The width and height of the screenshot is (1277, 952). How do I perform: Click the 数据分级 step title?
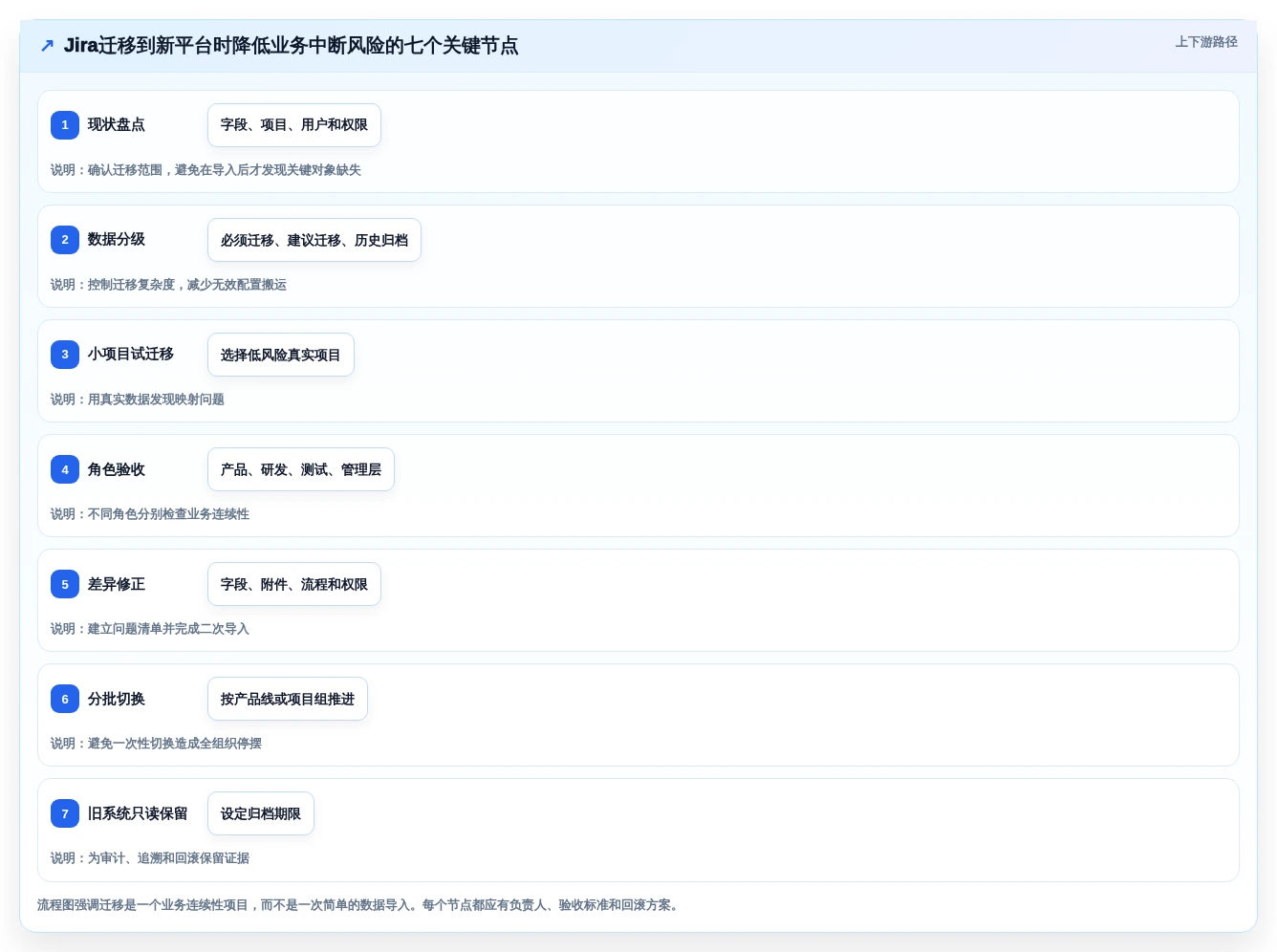click(117, 239)
